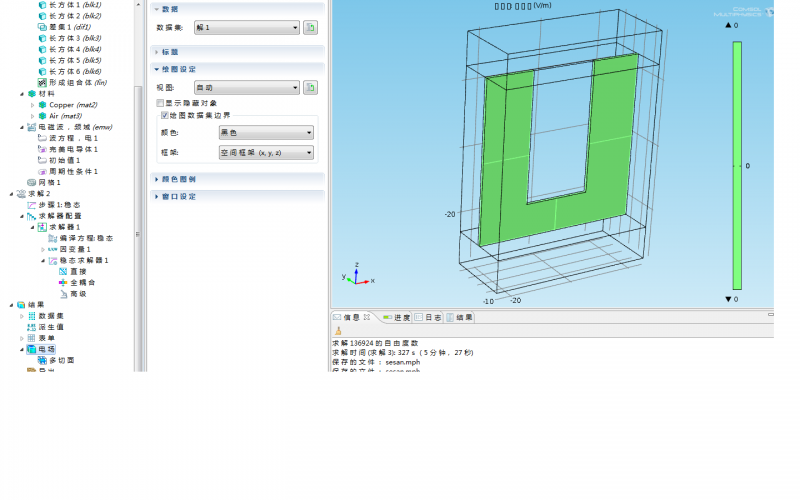Switch to the 结果 tab
800x500 pixels.
click(x=459, y=317)
